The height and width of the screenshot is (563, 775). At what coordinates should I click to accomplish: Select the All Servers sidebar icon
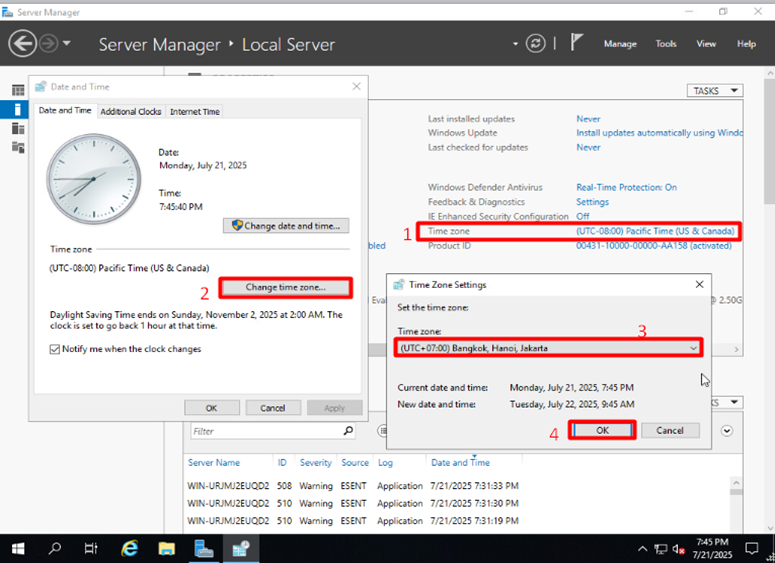tap(18, 129)
